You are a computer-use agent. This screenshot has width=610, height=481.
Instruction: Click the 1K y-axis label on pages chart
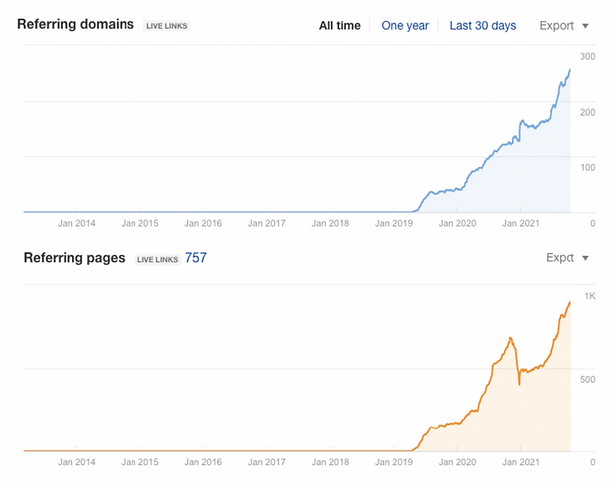[590, 296]
